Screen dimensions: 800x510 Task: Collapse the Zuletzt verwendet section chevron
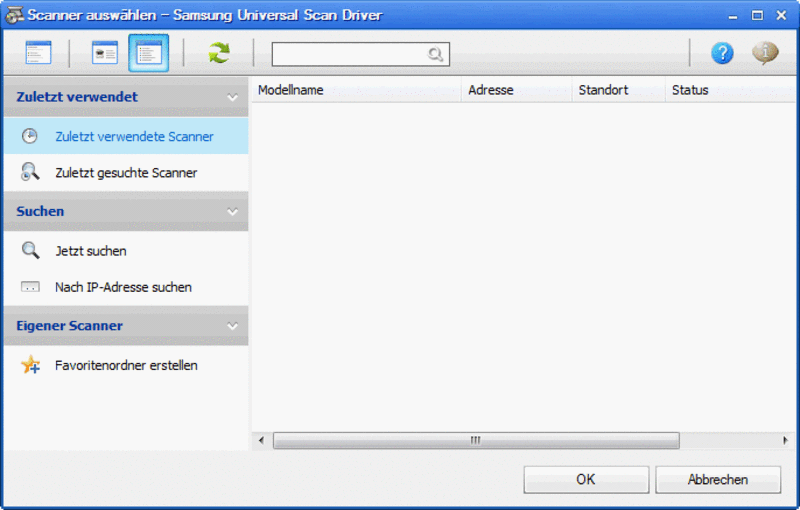(233, 97)
